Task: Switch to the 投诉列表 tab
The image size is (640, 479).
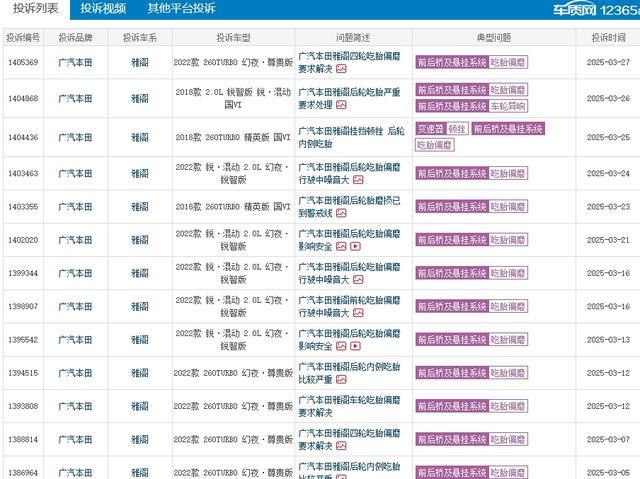Action: click(x=36, y=9)
